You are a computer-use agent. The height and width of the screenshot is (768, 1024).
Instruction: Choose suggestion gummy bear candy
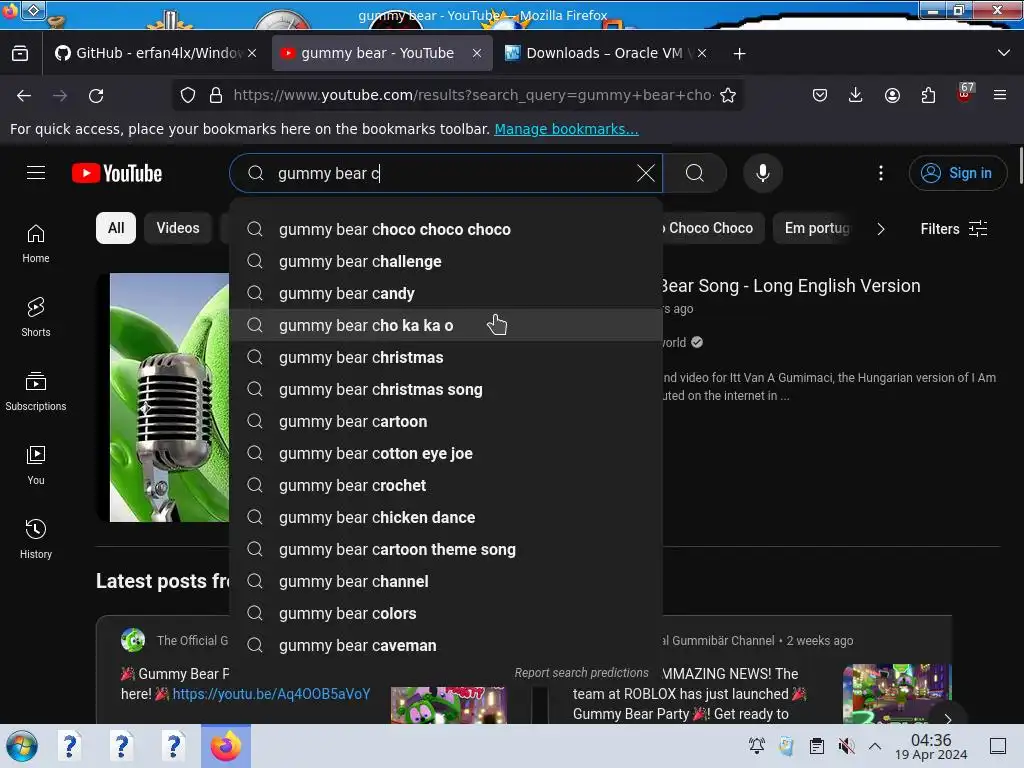[446, 293]
